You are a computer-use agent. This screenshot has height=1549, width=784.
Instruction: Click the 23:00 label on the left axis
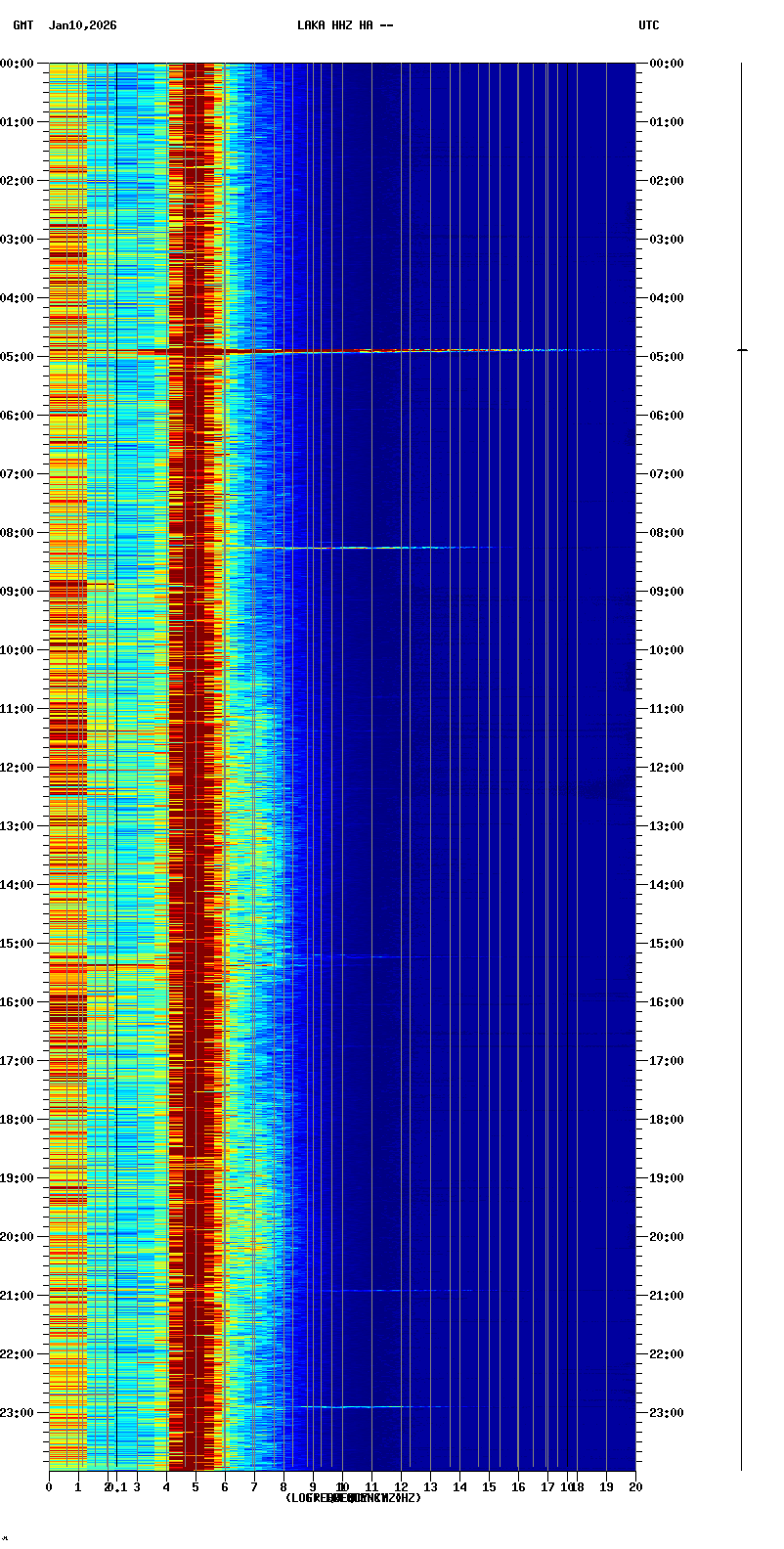point(18,1413)
